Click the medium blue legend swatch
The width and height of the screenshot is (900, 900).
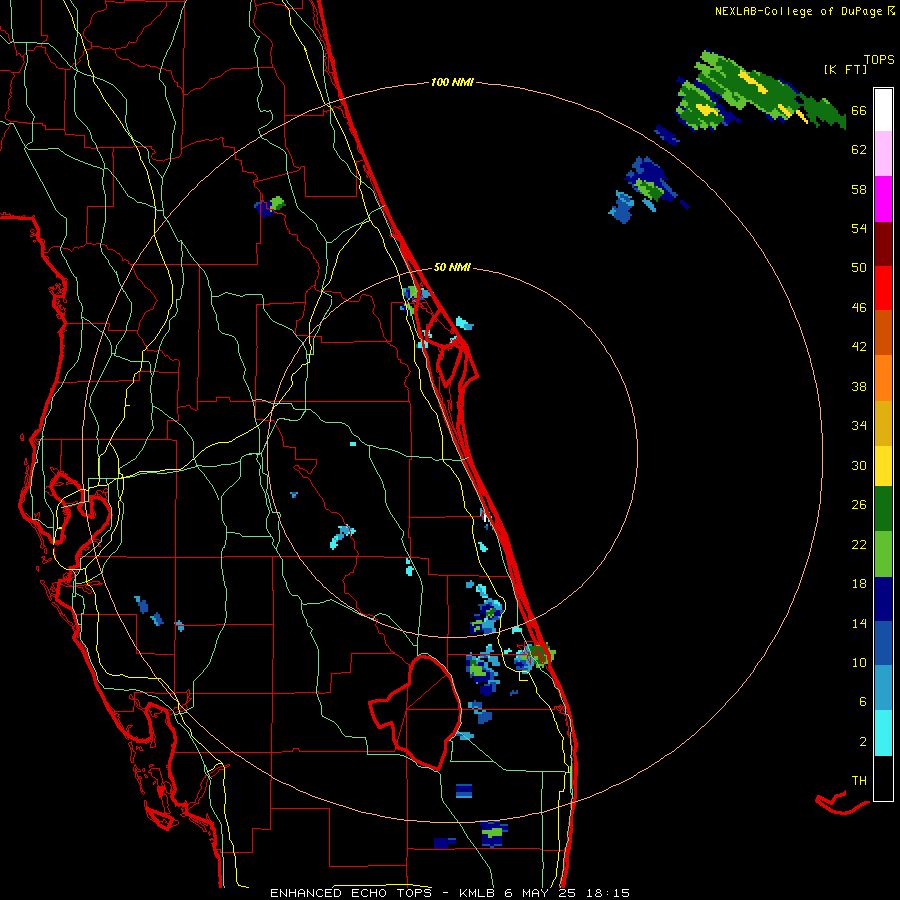tap(883, 643)
